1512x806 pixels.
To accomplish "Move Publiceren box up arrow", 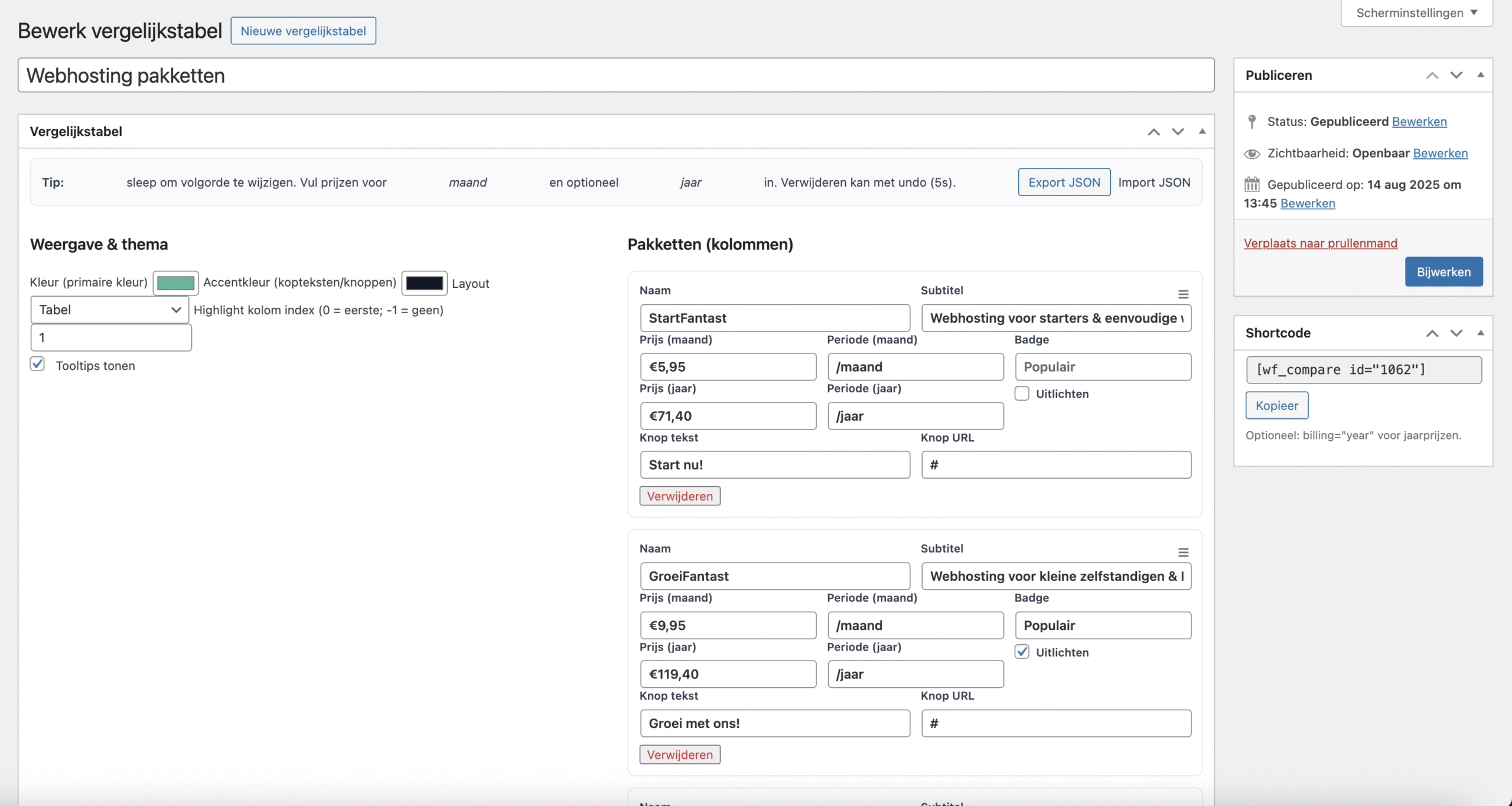I will pos(1432,76).
